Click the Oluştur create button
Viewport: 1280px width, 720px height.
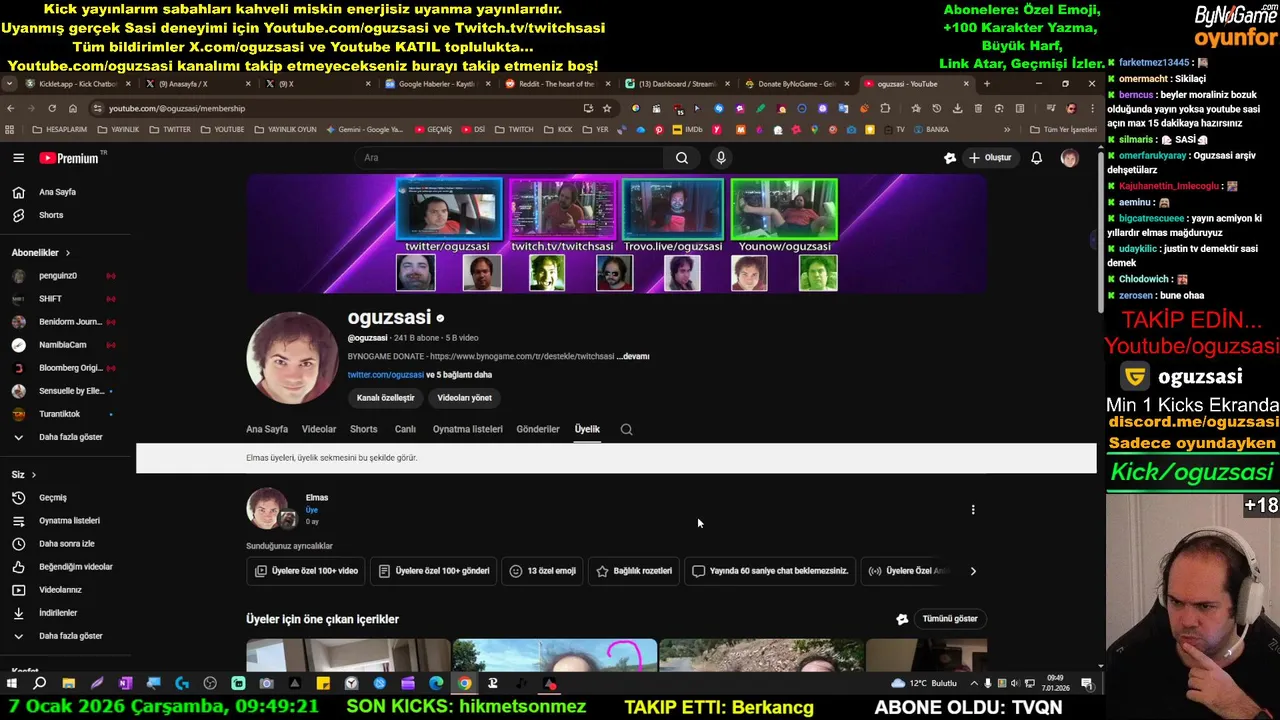click(x=990, y=158)
